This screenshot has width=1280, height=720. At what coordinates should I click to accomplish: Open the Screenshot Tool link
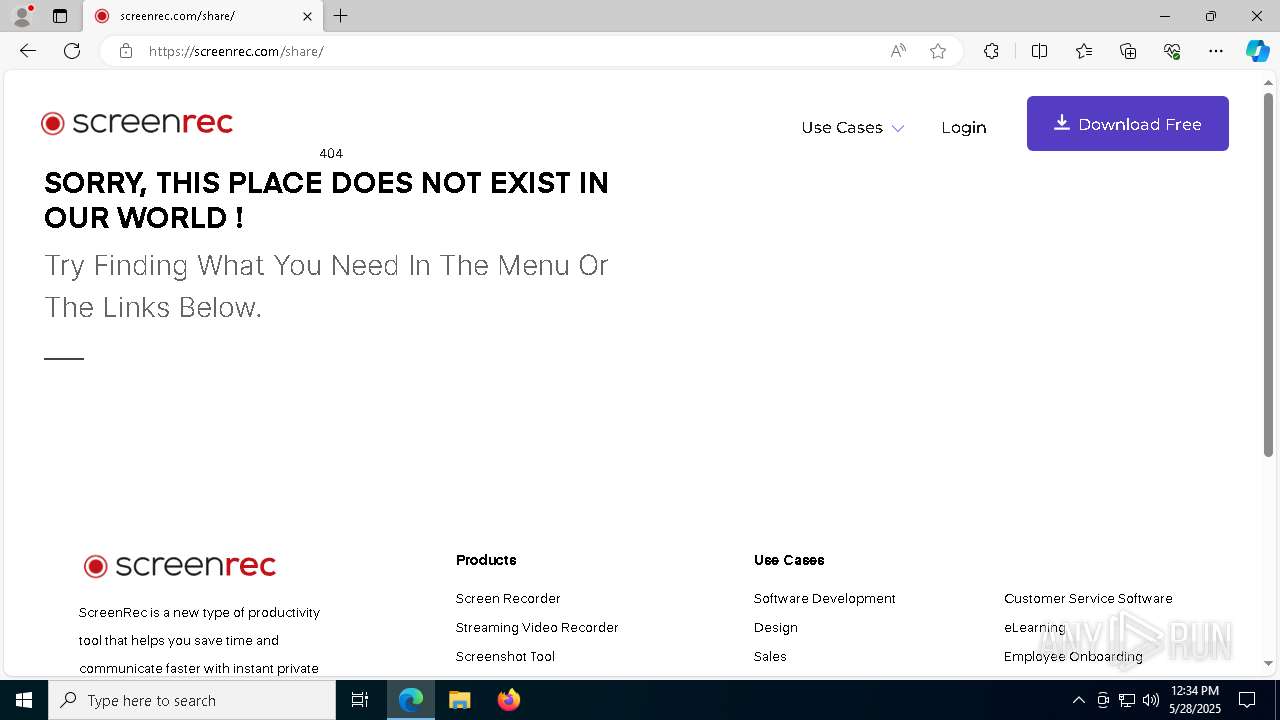[505, 656]
